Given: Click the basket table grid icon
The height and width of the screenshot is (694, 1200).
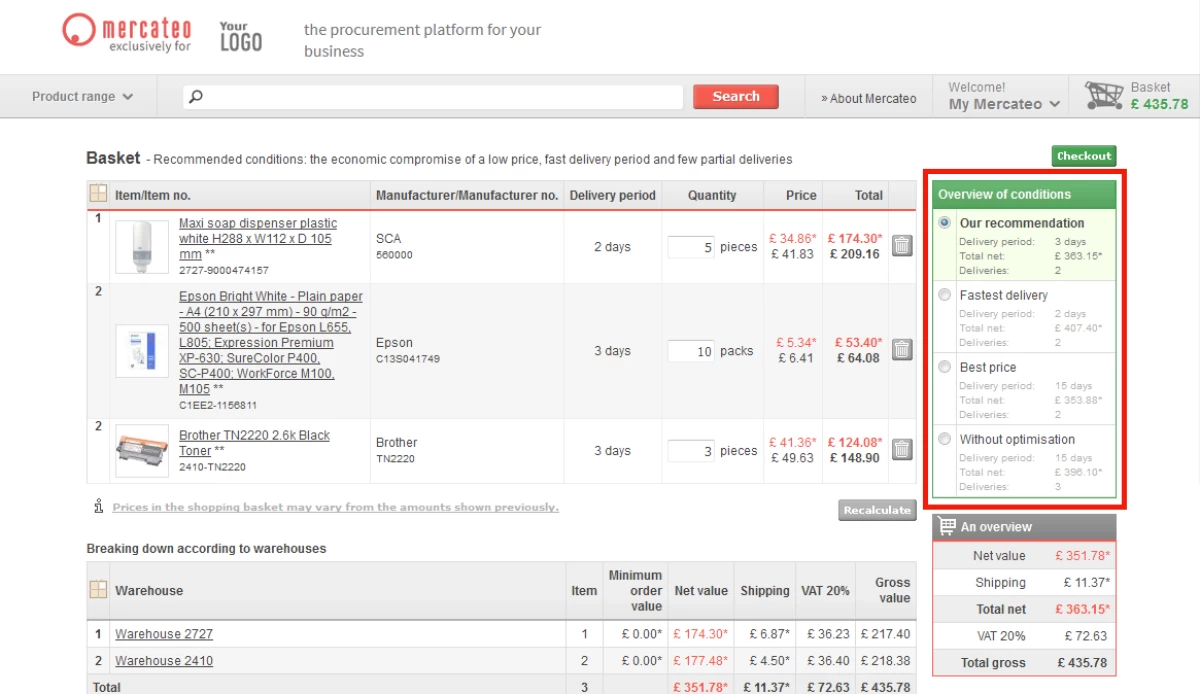Looking at the screenshot, I should [x=98, y=194].
